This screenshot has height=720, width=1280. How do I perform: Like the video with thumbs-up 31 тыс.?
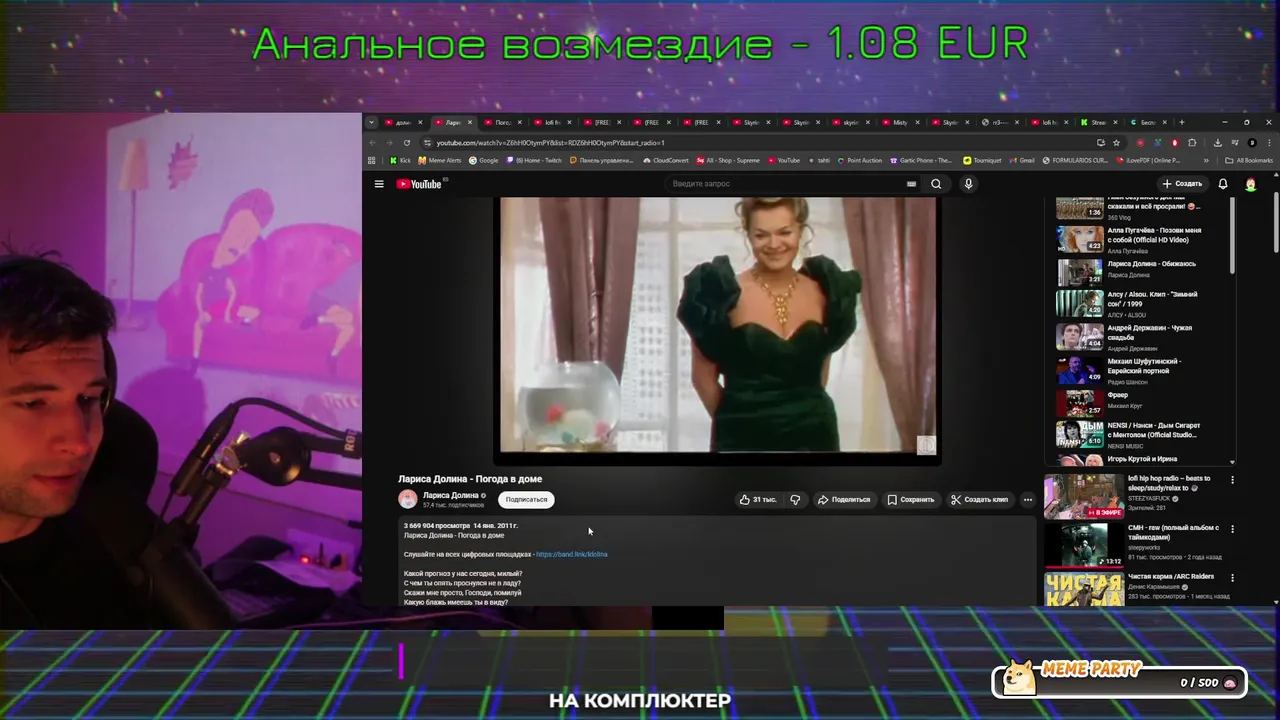(757, 499)
